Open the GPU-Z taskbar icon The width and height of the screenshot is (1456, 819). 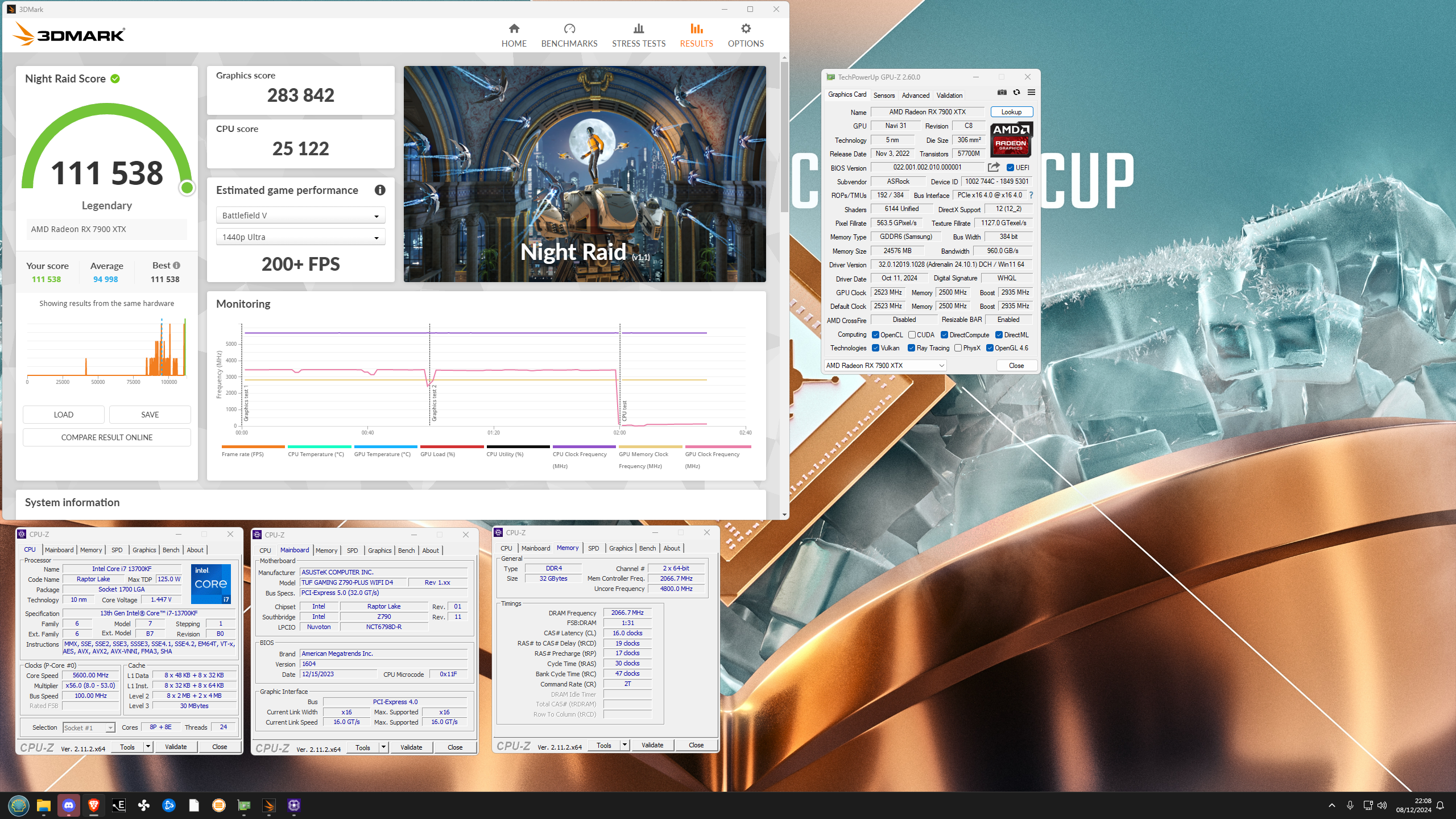244,805
